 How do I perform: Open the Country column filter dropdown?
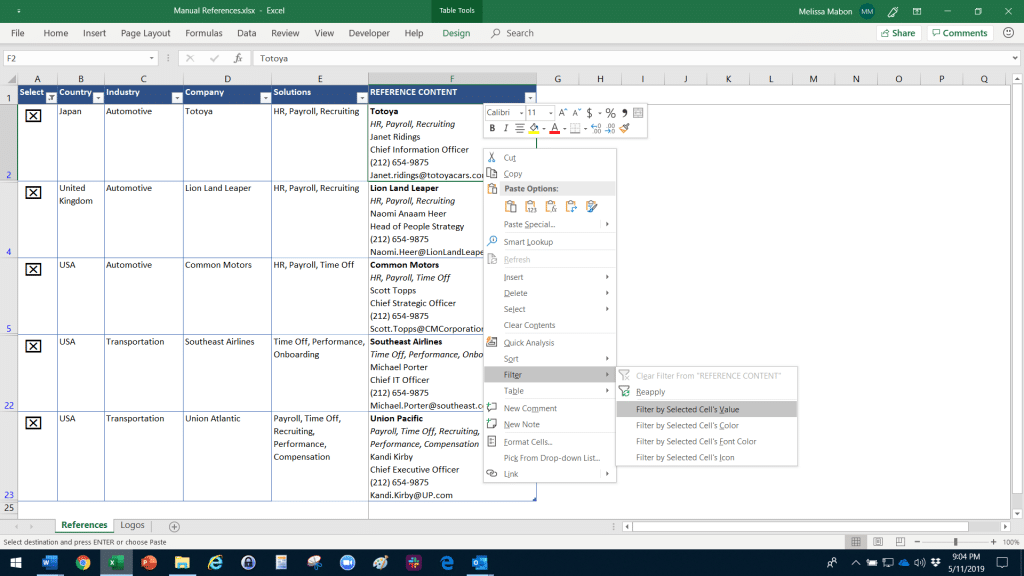tap(97, 97)
